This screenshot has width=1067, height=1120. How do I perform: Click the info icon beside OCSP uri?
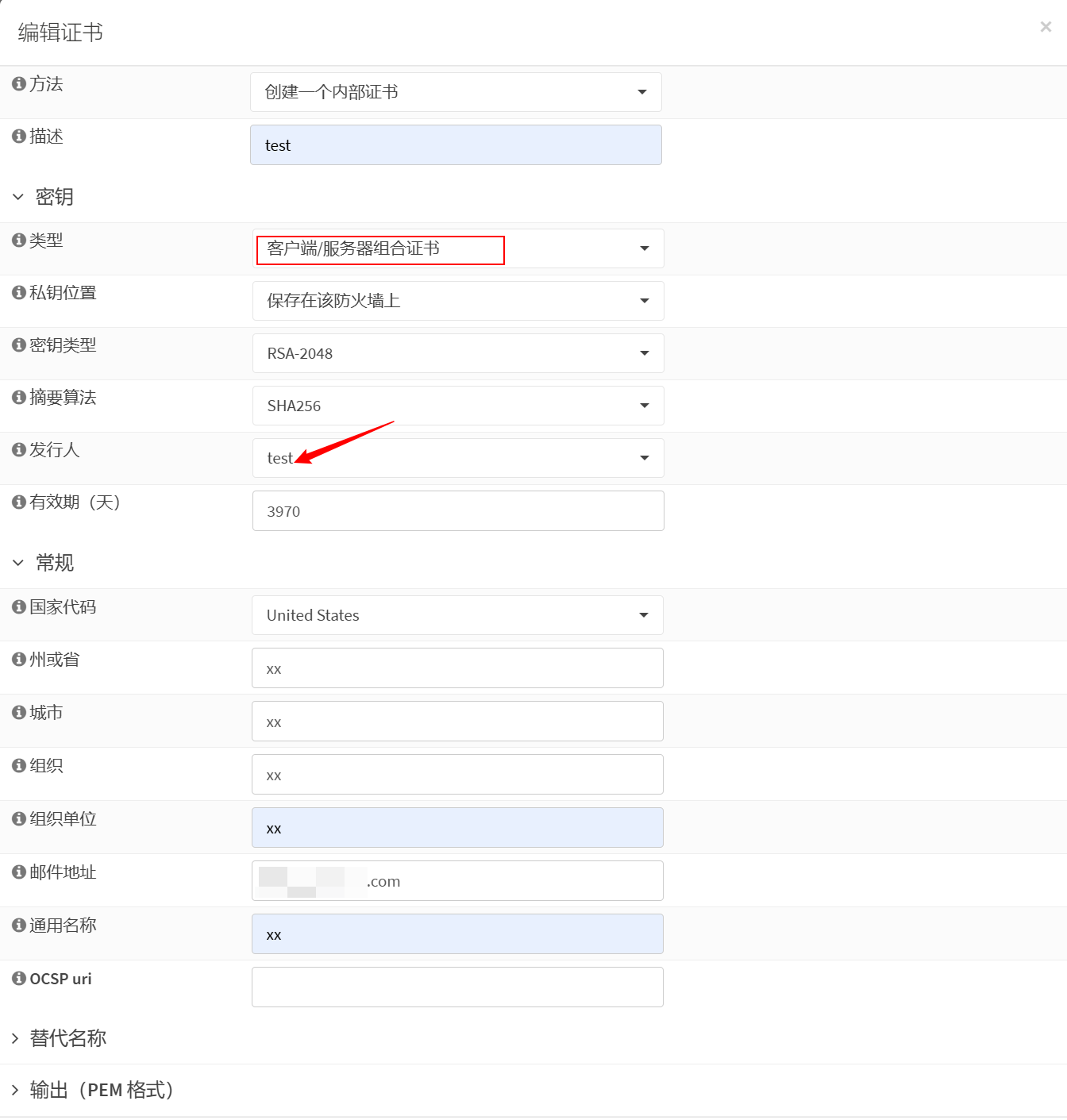coord(19,979)
